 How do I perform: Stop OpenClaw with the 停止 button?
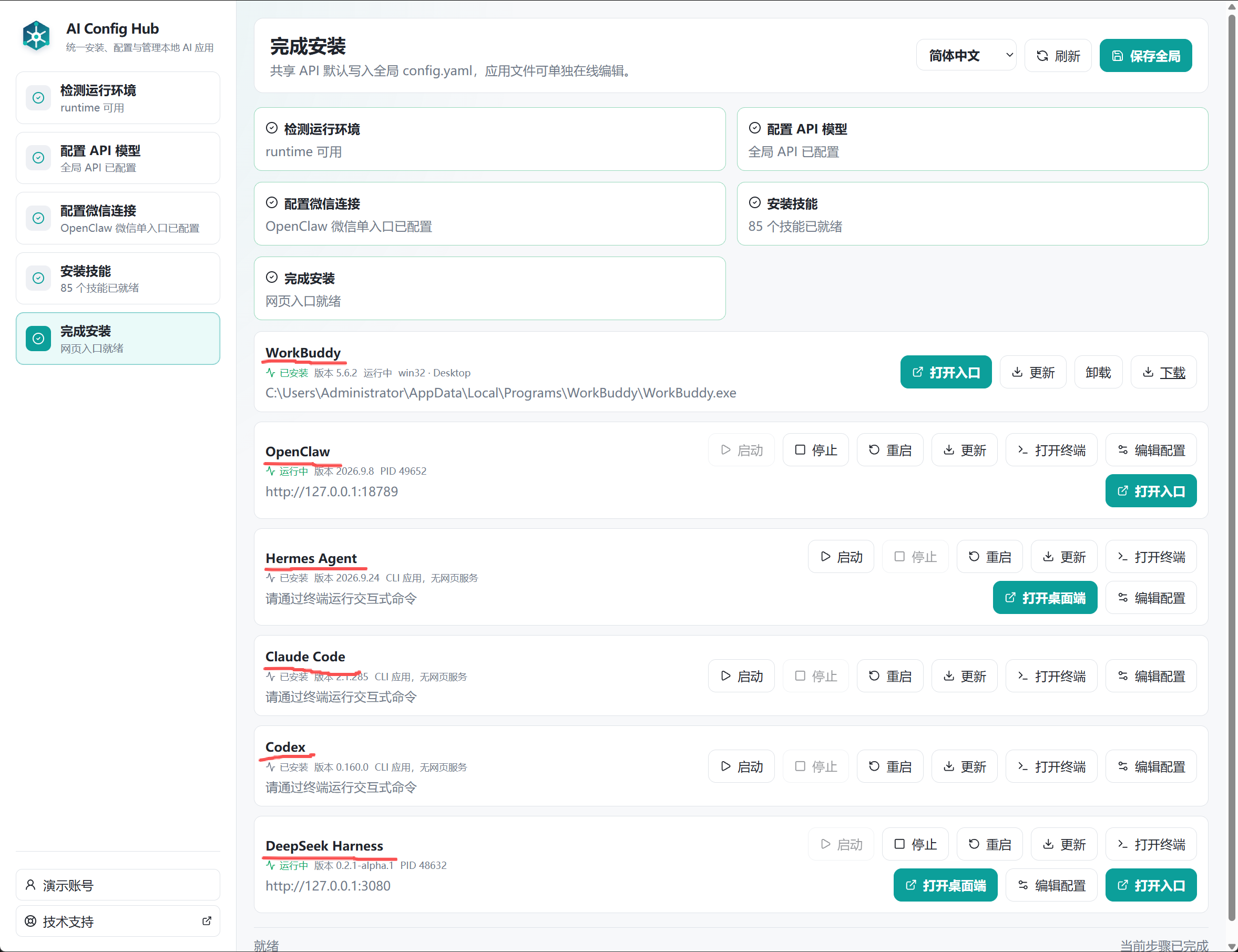(815, 450)
